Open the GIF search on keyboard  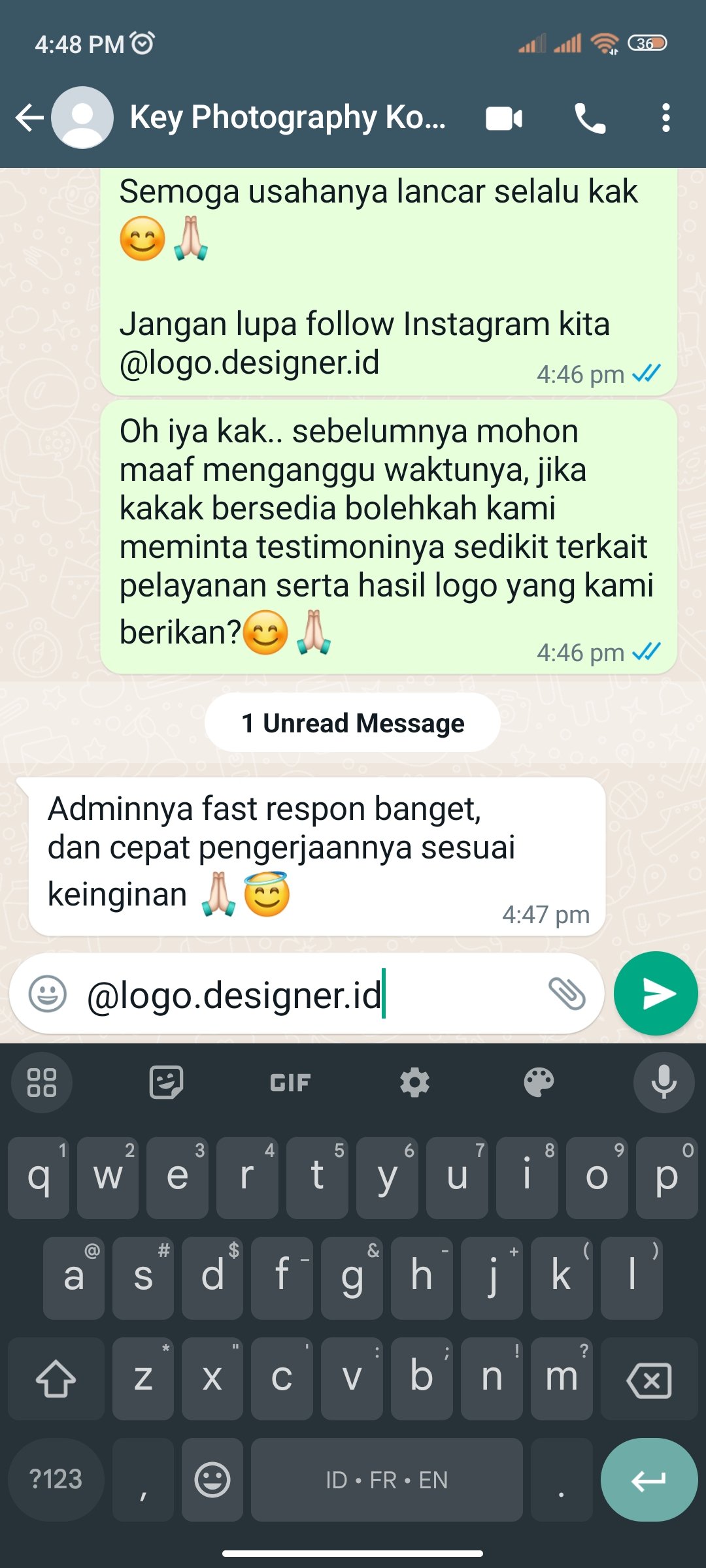tap(290, 1083)
